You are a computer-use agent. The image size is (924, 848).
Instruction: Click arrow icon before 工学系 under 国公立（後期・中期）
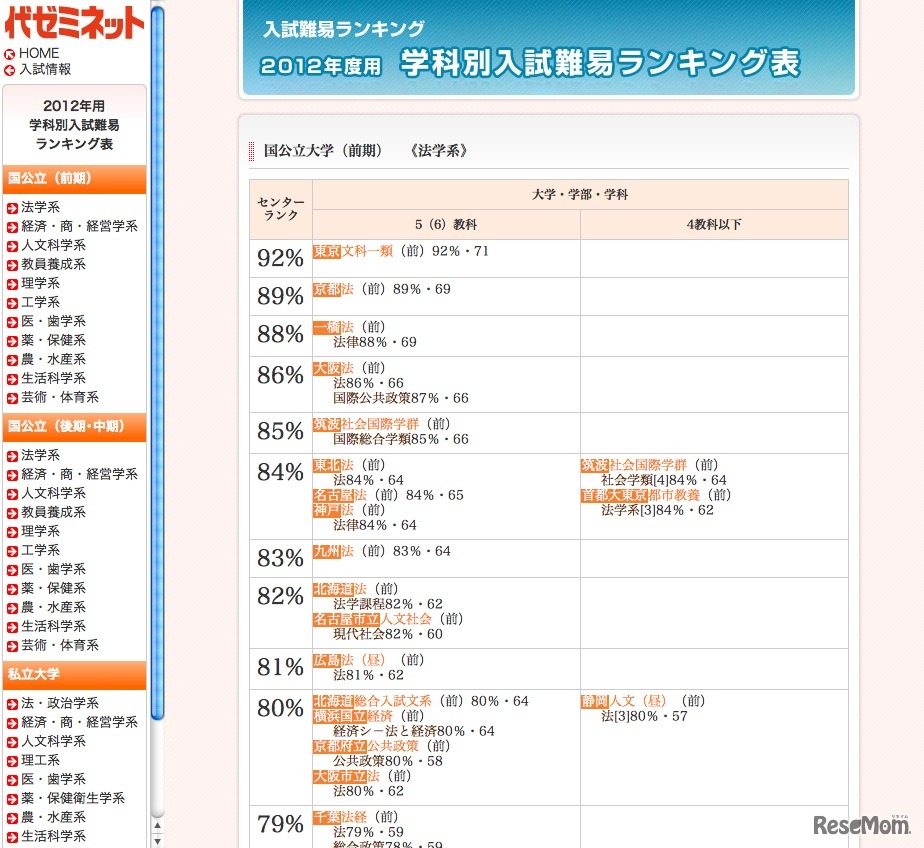[x=12, y=552]
